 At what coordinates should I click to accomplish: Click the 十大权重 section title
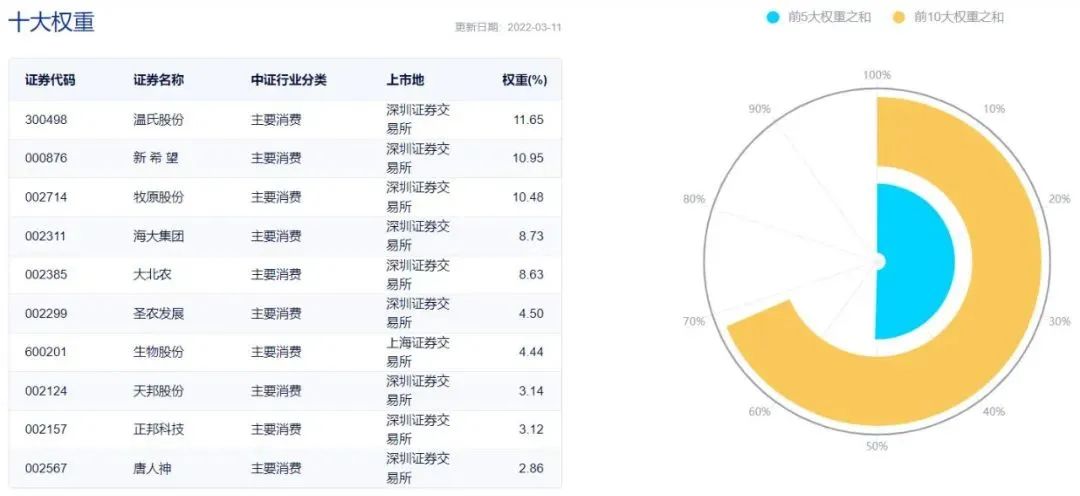(x=51, y=22)
